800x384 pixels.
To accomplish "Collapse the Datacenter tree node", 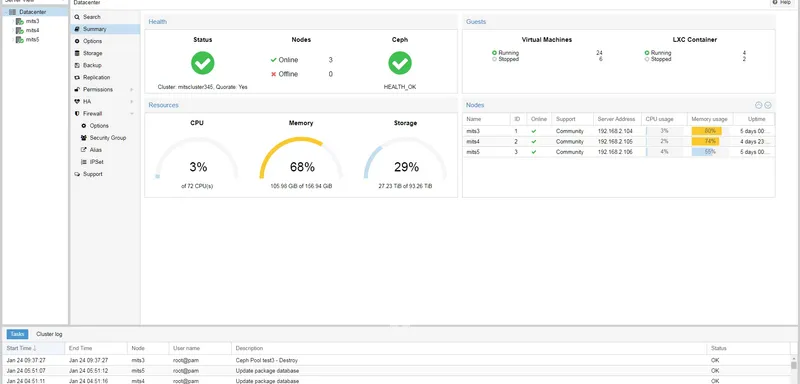I will 5,12.
